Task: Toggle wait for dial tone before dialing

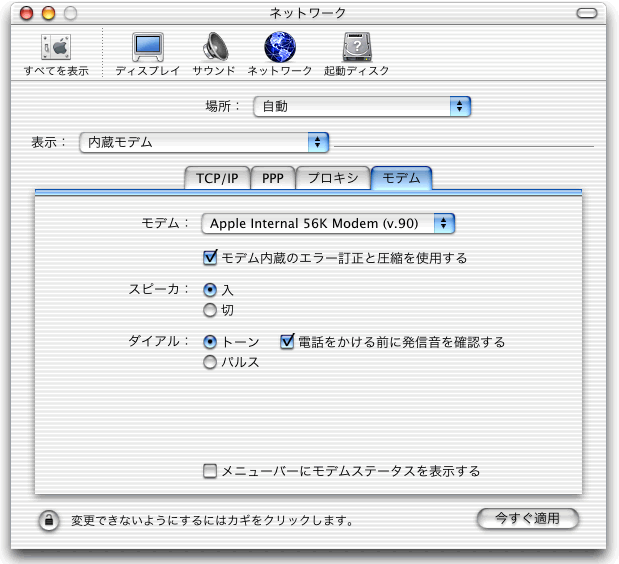Action: tap(288, 342)
